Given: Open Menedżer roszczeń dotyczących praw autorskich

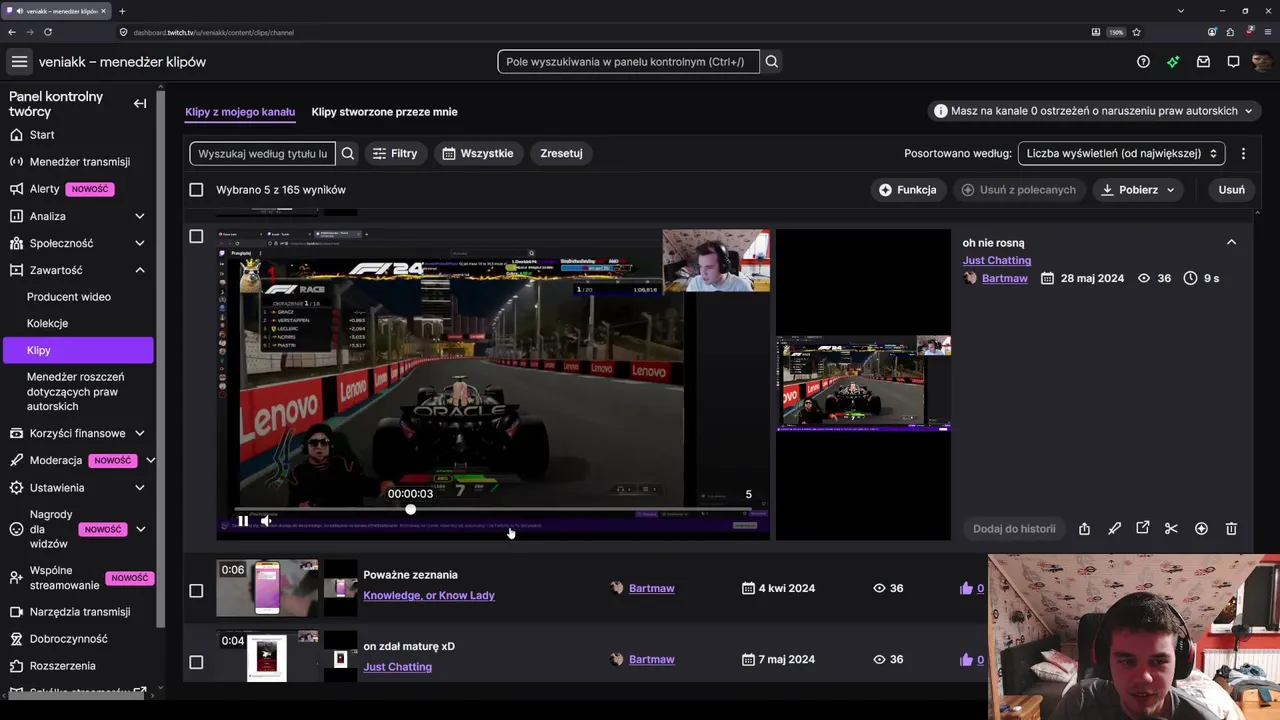Looking at the screenshot, I should [x=78, y=392].
